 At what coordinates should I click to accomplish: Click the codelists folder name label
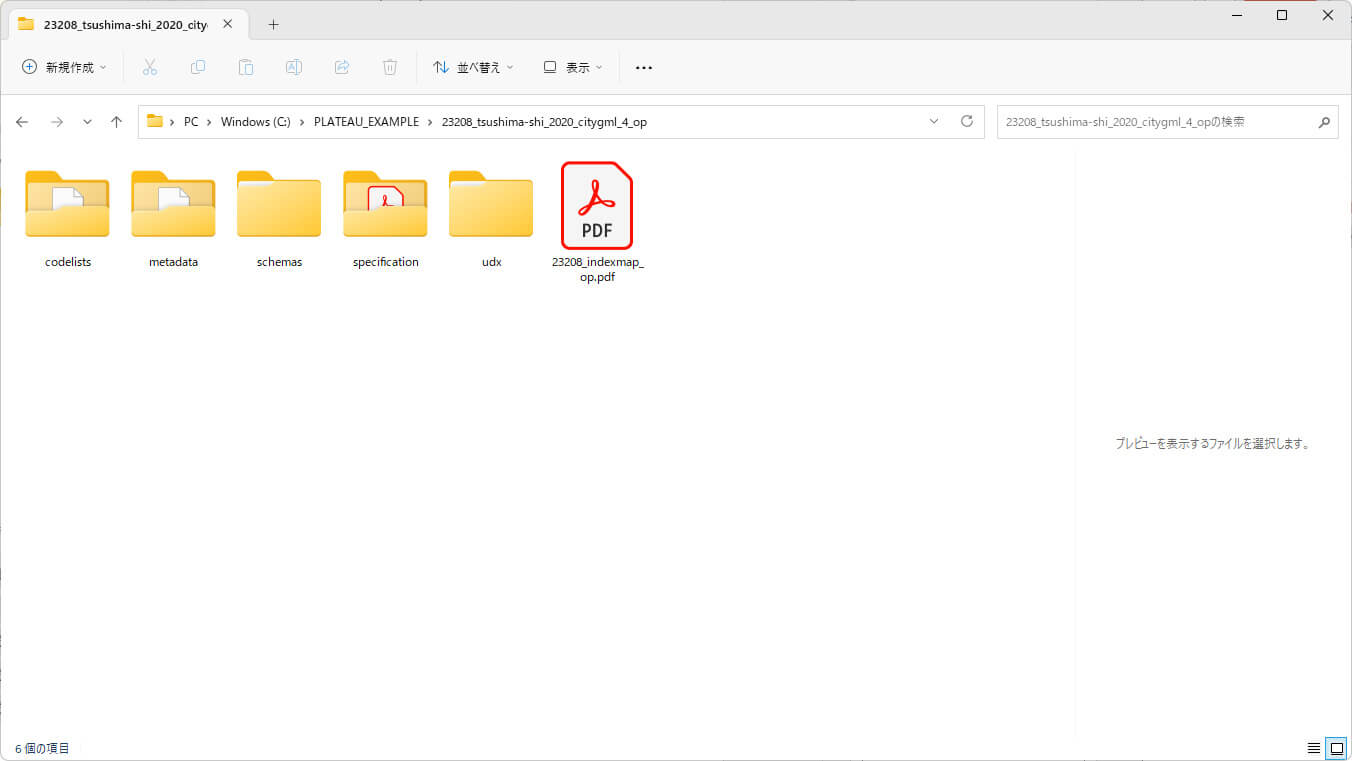point(68,262)
